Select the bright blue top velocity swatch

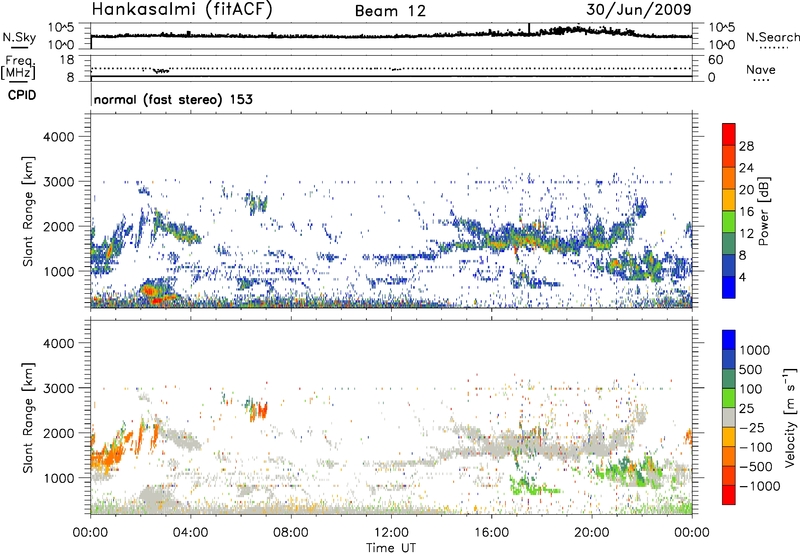click(729, 340)
